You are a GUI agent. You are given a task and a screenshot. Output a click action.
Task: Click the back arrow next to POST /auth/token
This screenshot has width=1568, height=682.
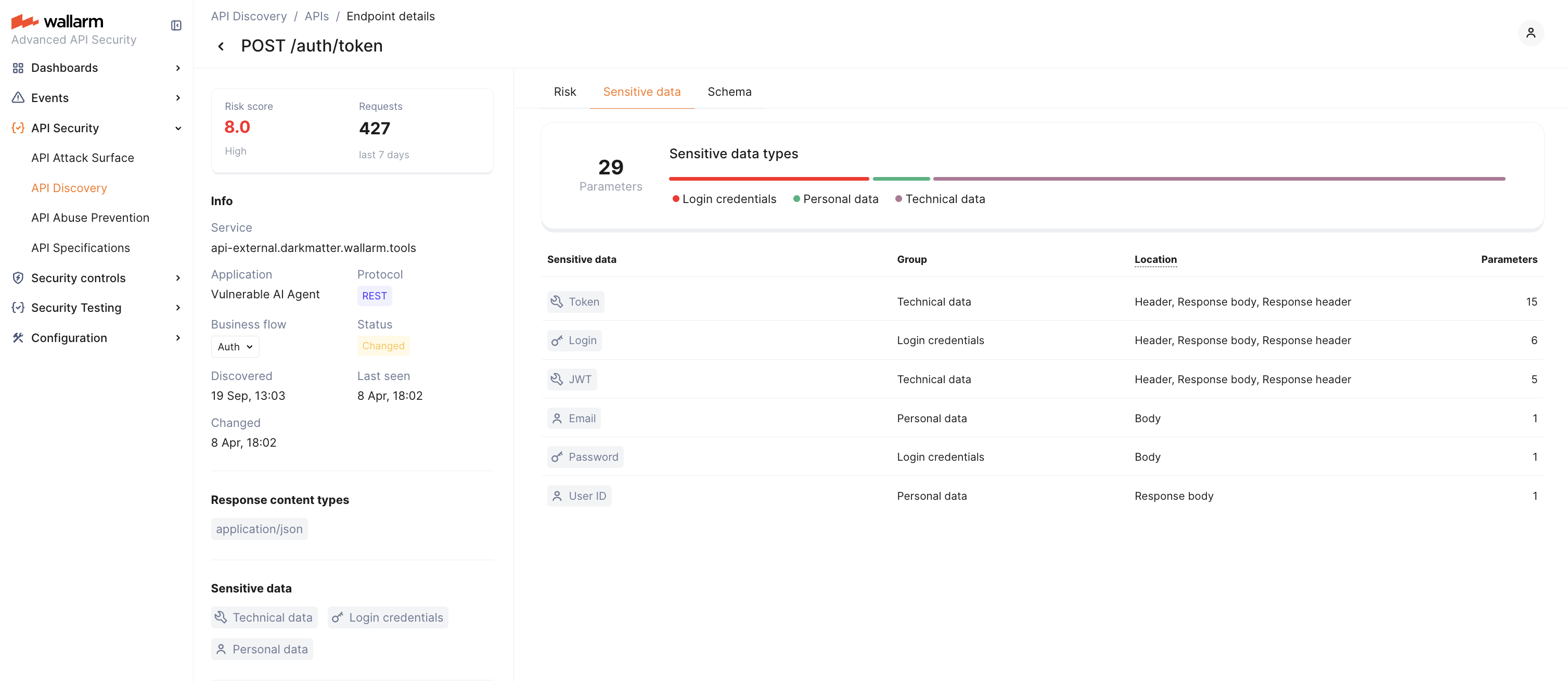[221, 46]
